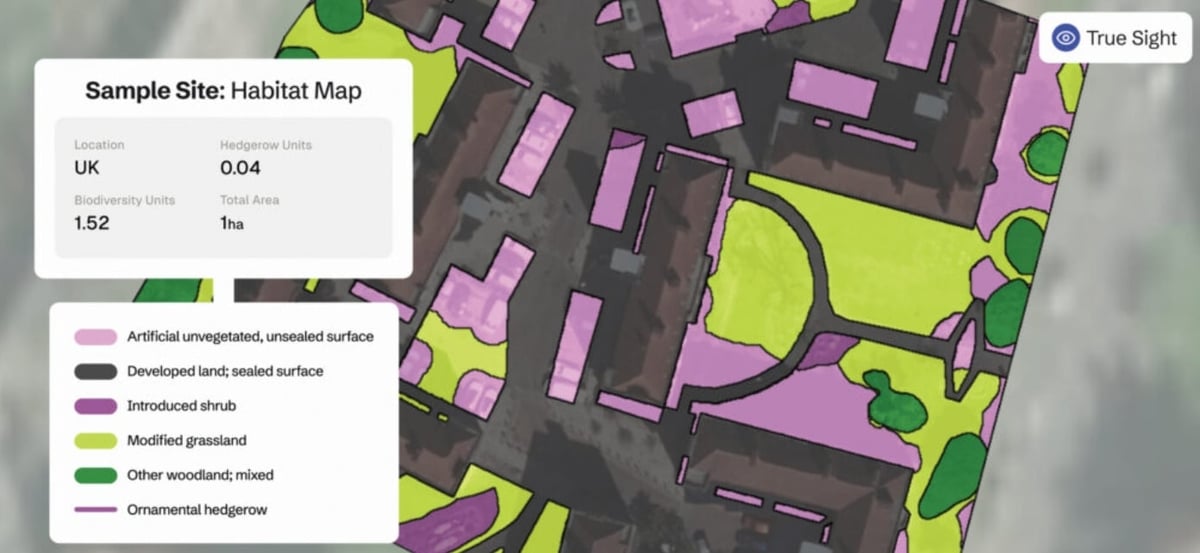The image size is (1200, 553).
Task: Click the lime Modified grassland swatch
Action: (x=94, y=440)
